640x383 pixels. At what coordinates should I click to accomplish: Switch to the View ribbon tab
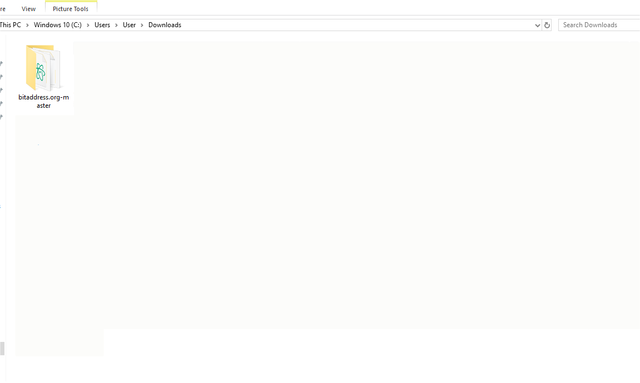point(29,9)
